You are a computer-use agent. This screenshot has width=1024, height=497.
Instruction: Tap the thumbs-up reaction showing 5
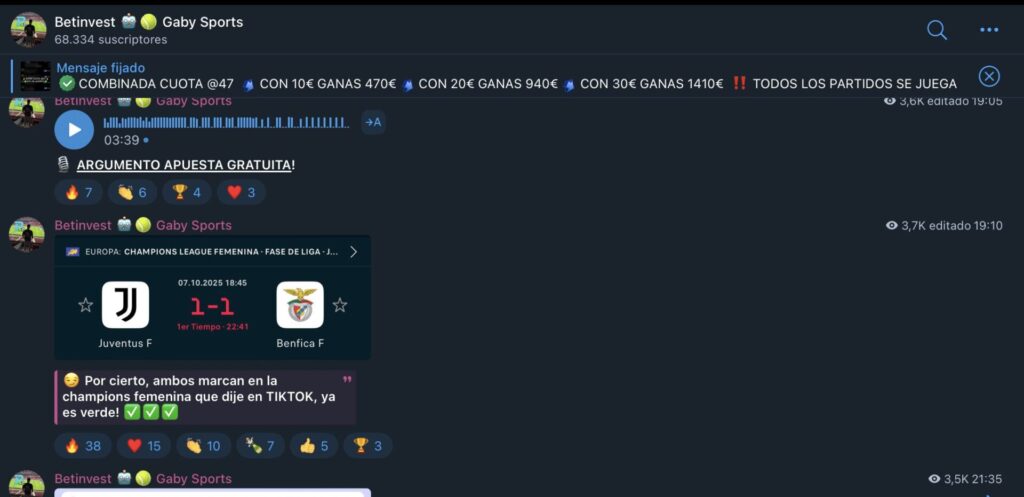pyautogui.click(x=314, y=445)
